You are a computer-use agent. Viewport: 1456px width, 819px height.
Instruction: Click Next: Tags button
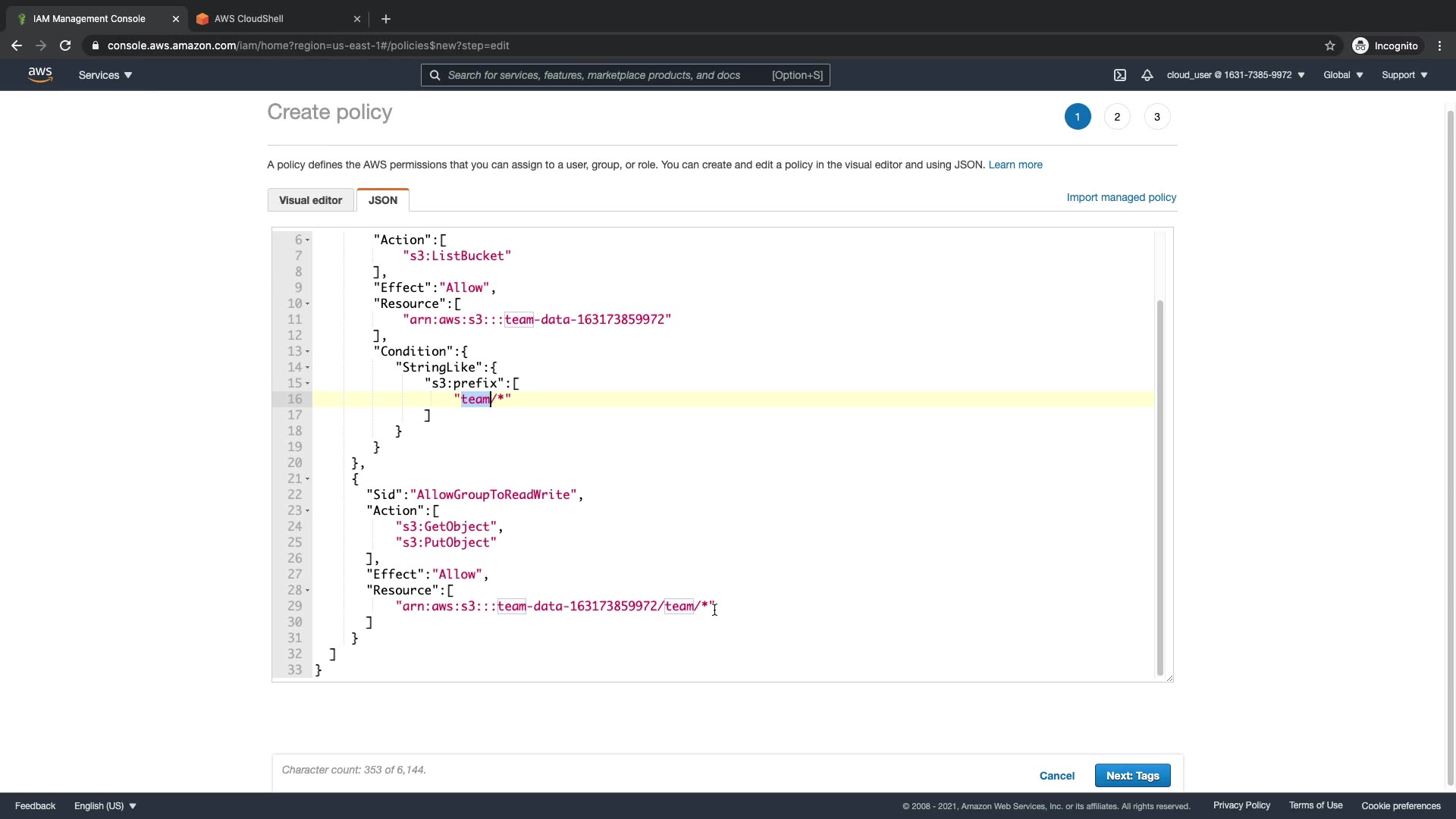(x=1132, y=776)
